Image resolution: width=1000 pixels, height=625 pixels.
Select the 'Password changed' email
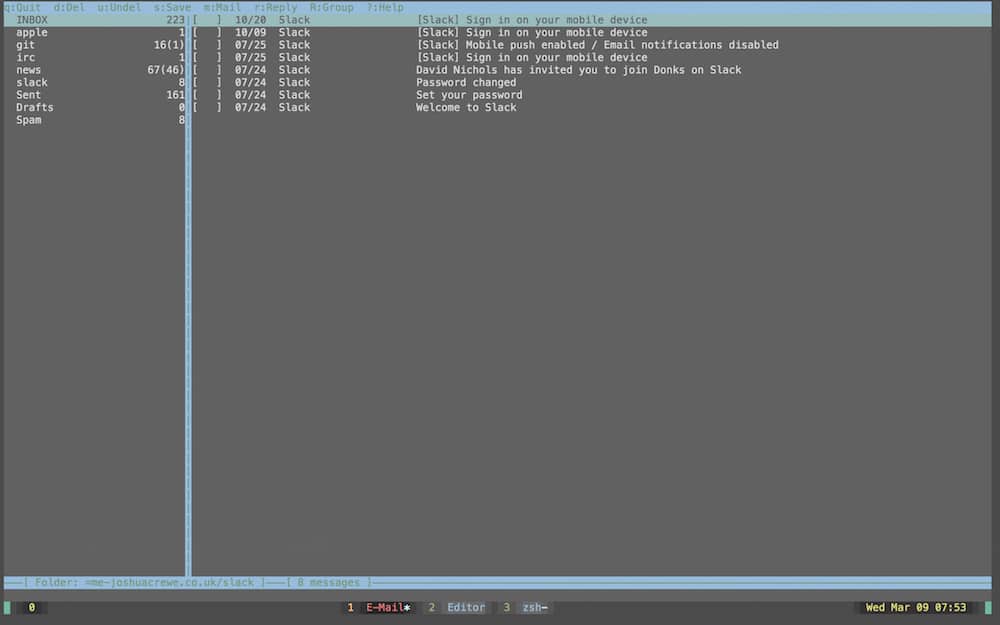point(592,82)
